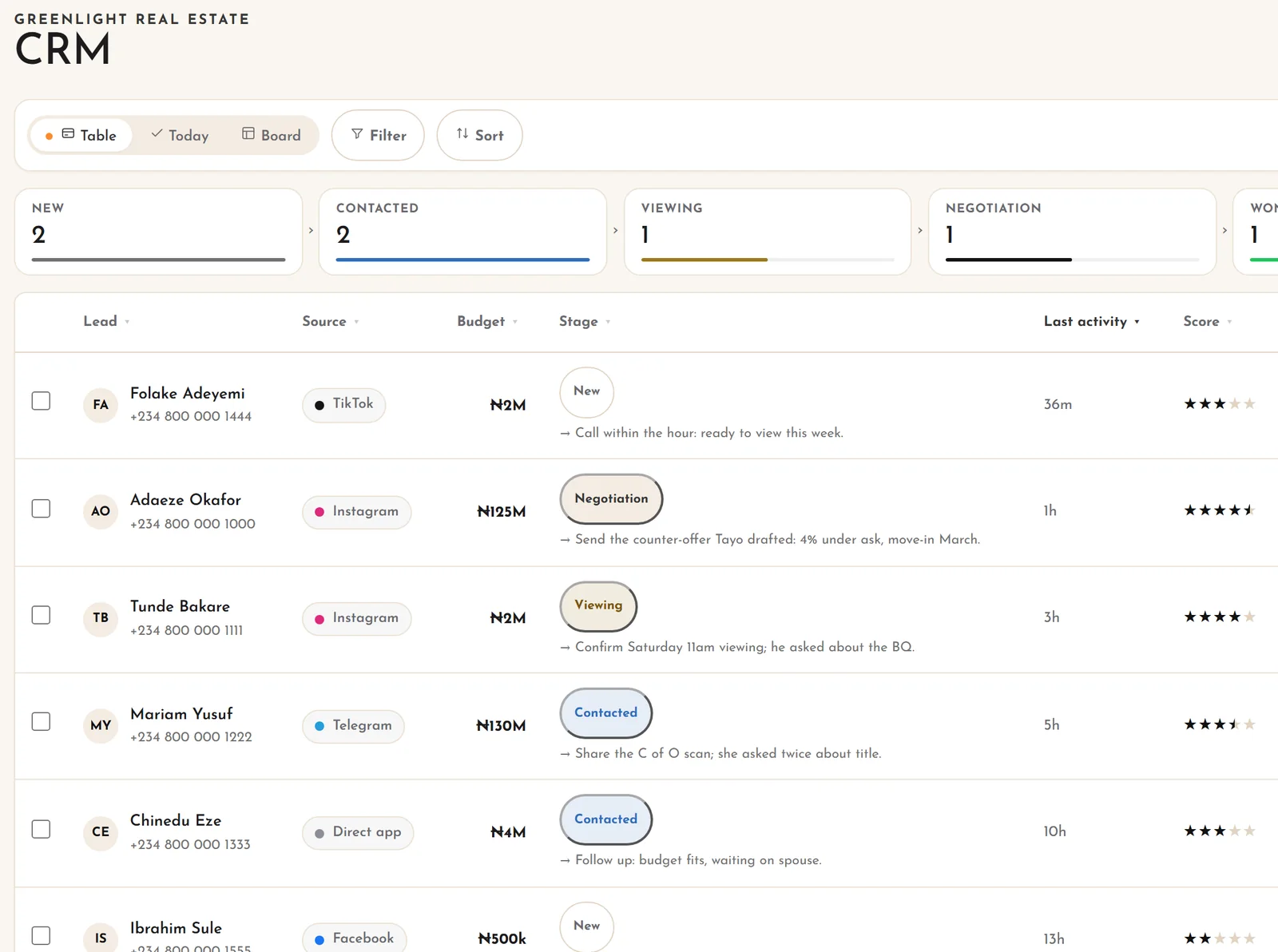Viewport: 1278px width, 952px height.
Task: Sort by Source column header
Action: (331, 321)
